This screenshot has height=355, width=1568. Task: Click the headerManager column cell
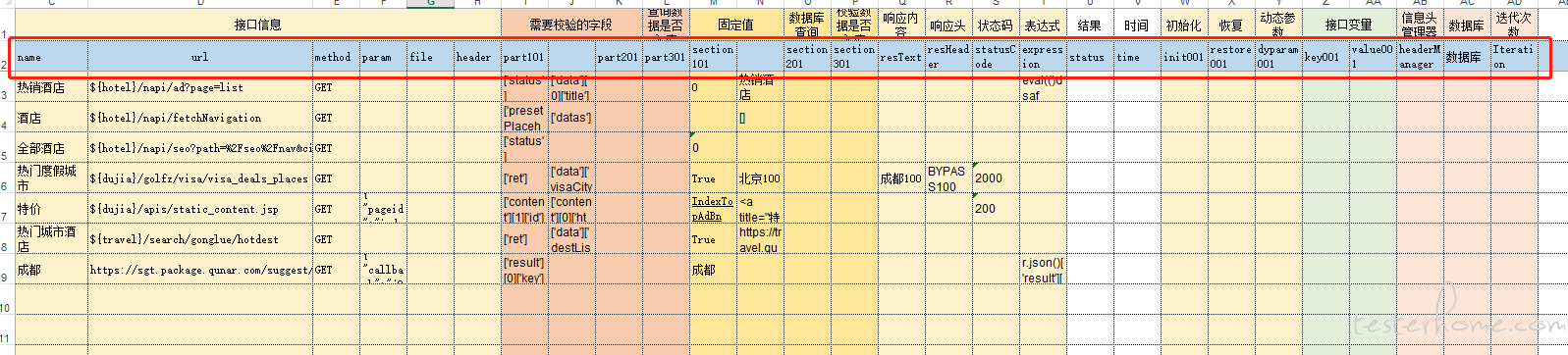pos(1420,57)
